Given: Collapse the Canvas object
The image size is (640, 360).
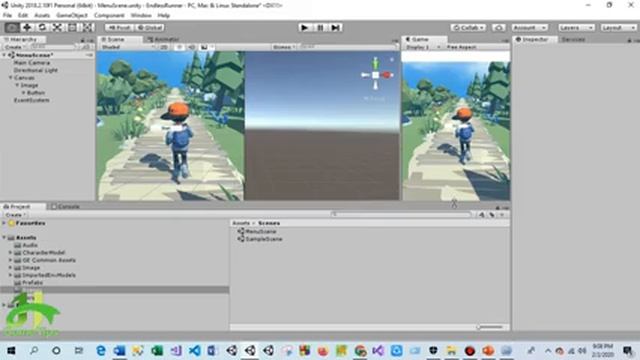Looking at the screenshot, I should pyautogui.click(x=11, y=78).
